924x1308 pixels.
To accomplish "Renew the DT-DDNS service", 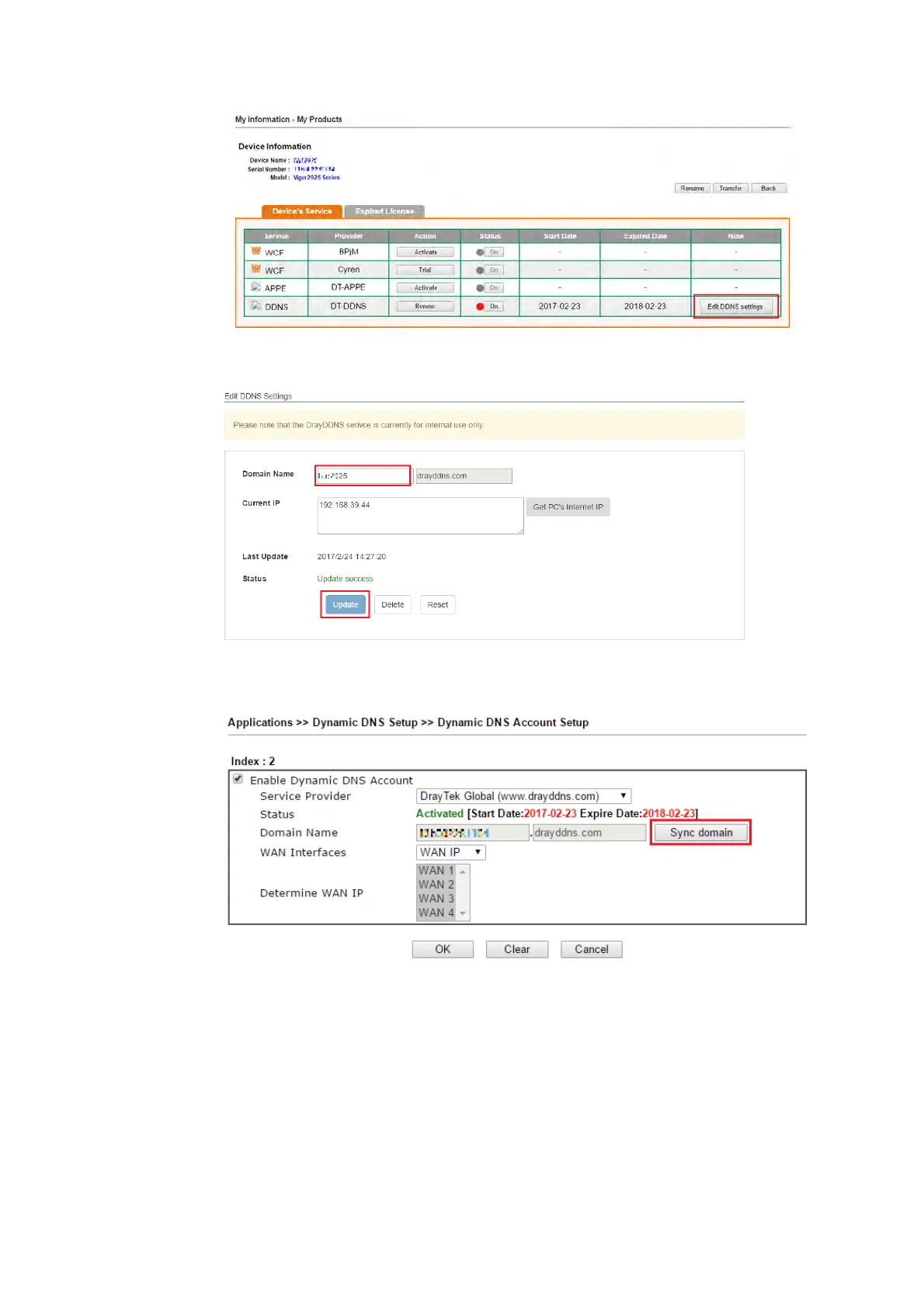I will pyautogui.click(x=426, y=307).
